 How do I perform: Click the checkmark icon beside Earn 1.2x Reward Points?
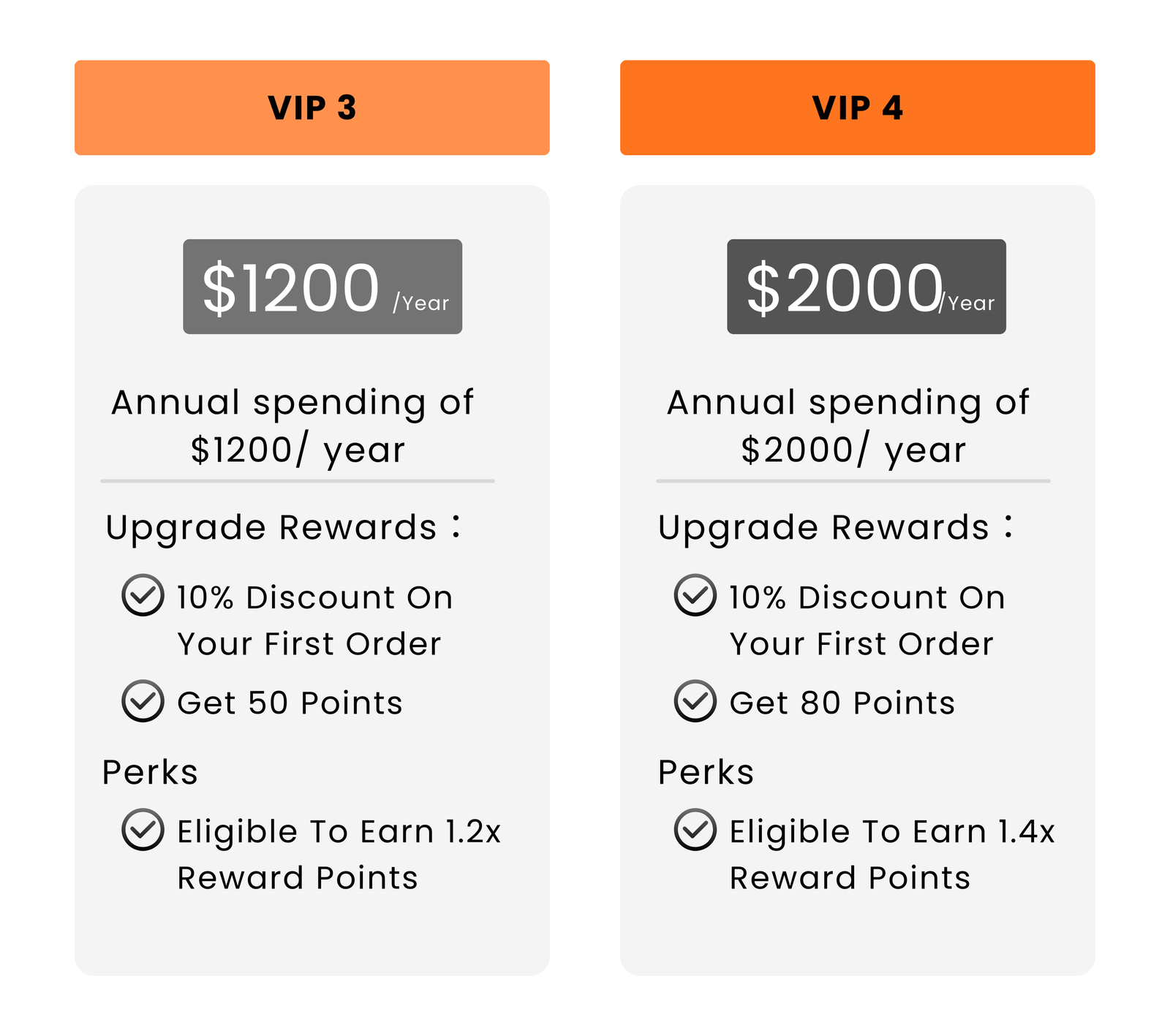pyautogui.click(x=143, y=830)
